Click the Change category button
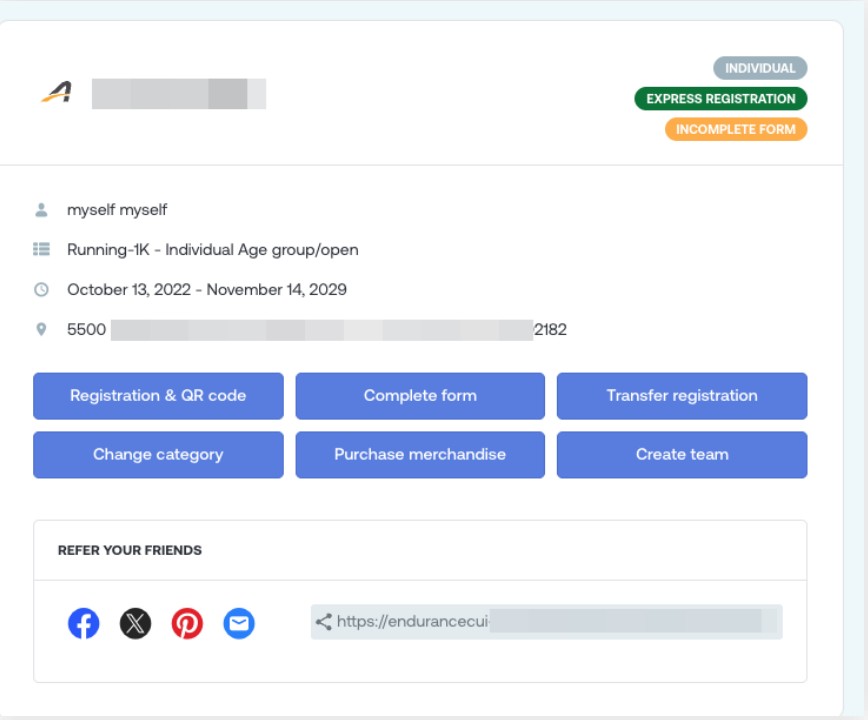Viewport: 868px width, 720px height. [x=158, y=455]
